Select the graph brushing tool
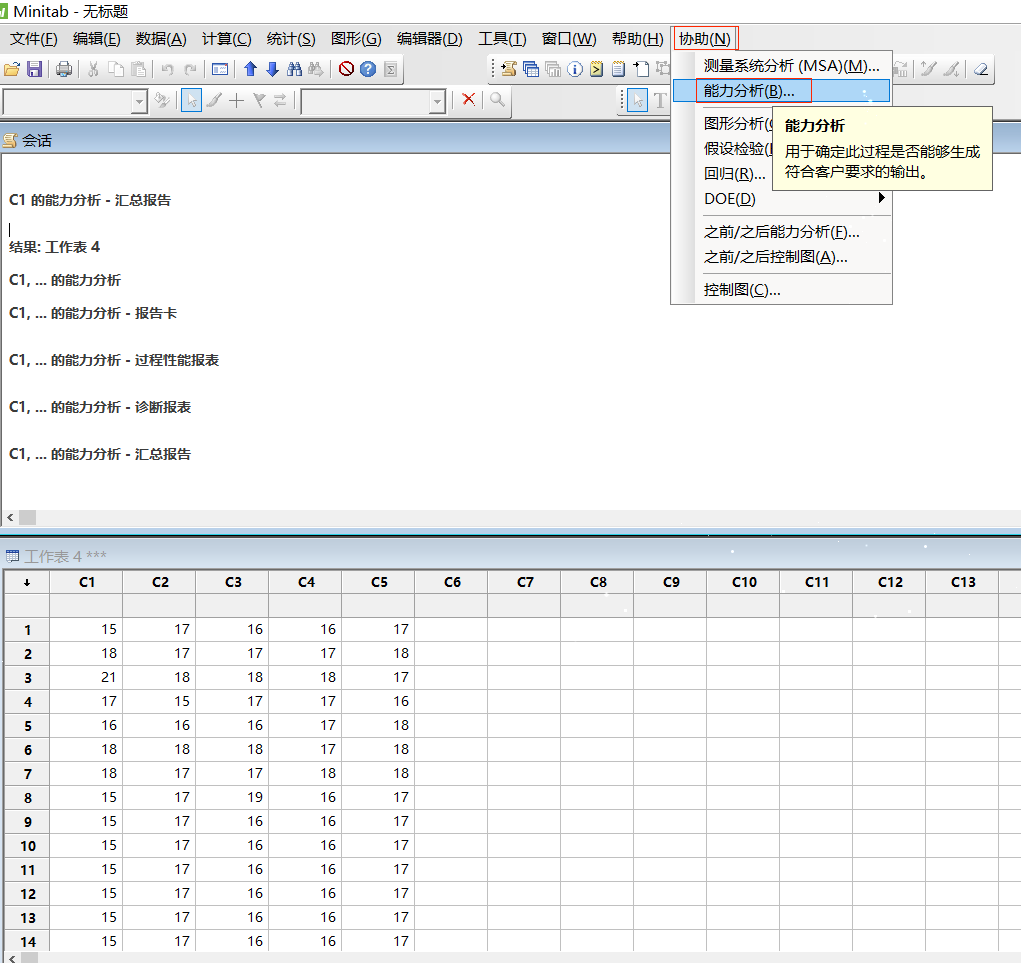 click(x=214, y=99)
